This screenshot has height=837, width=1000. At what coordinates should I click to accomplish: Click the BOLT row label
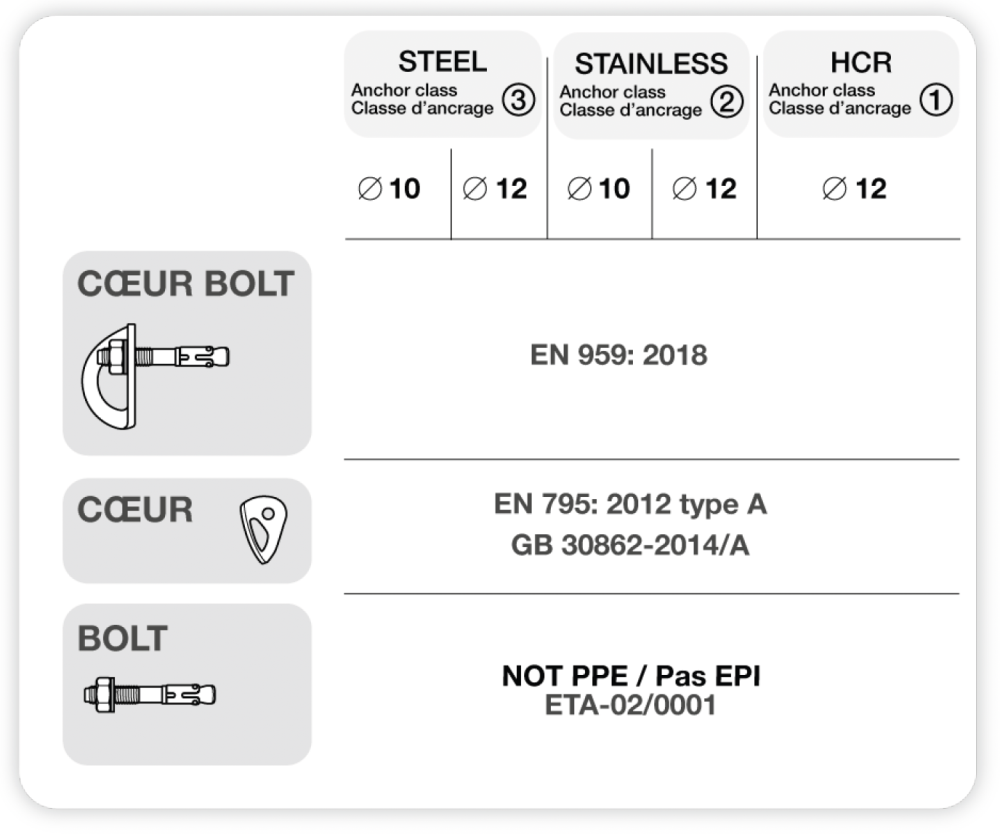pyautogui.click(x=122, y=638)
